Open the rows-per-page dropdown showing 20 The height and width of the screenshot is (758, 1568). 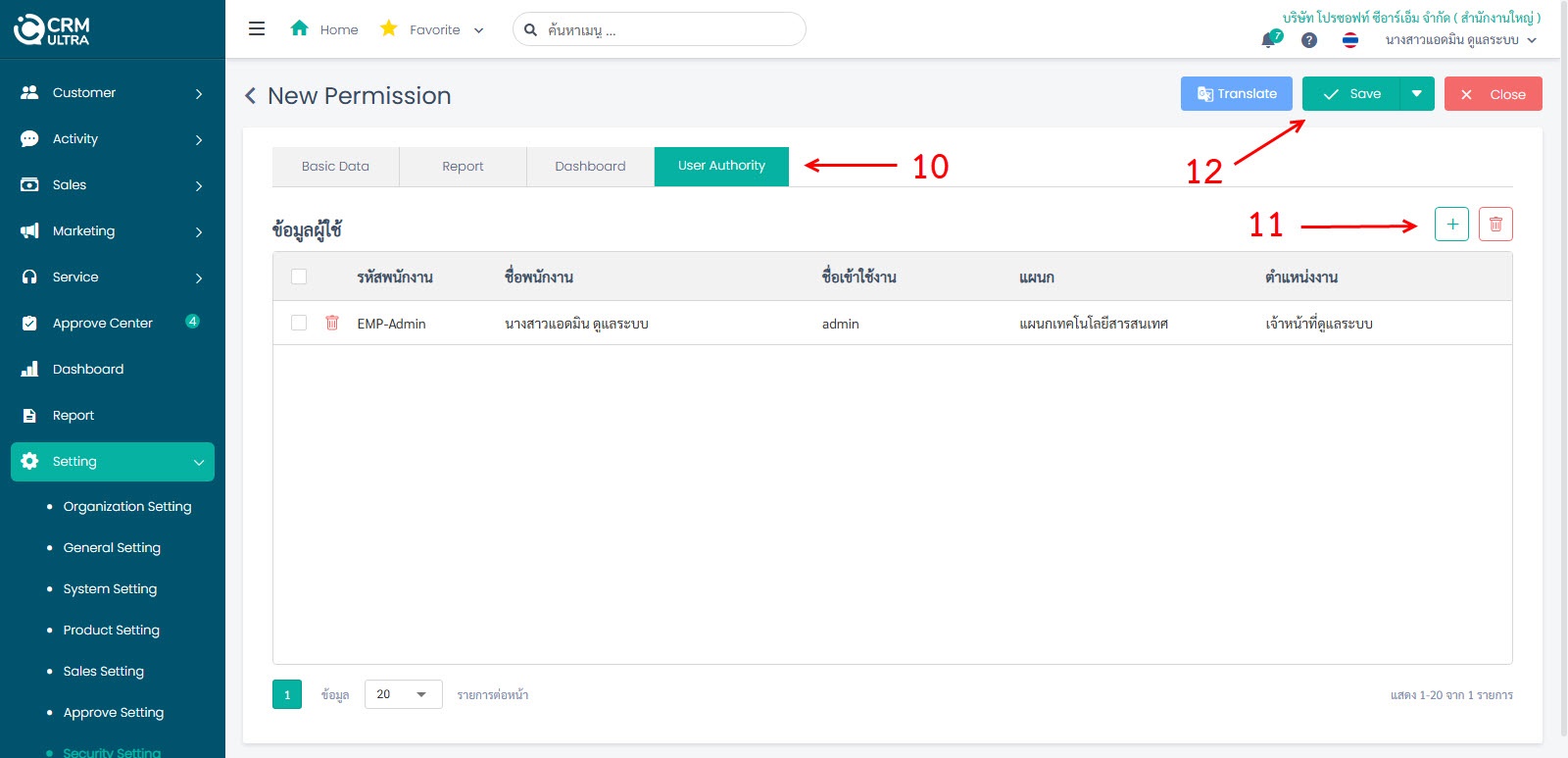click(403, 694)
